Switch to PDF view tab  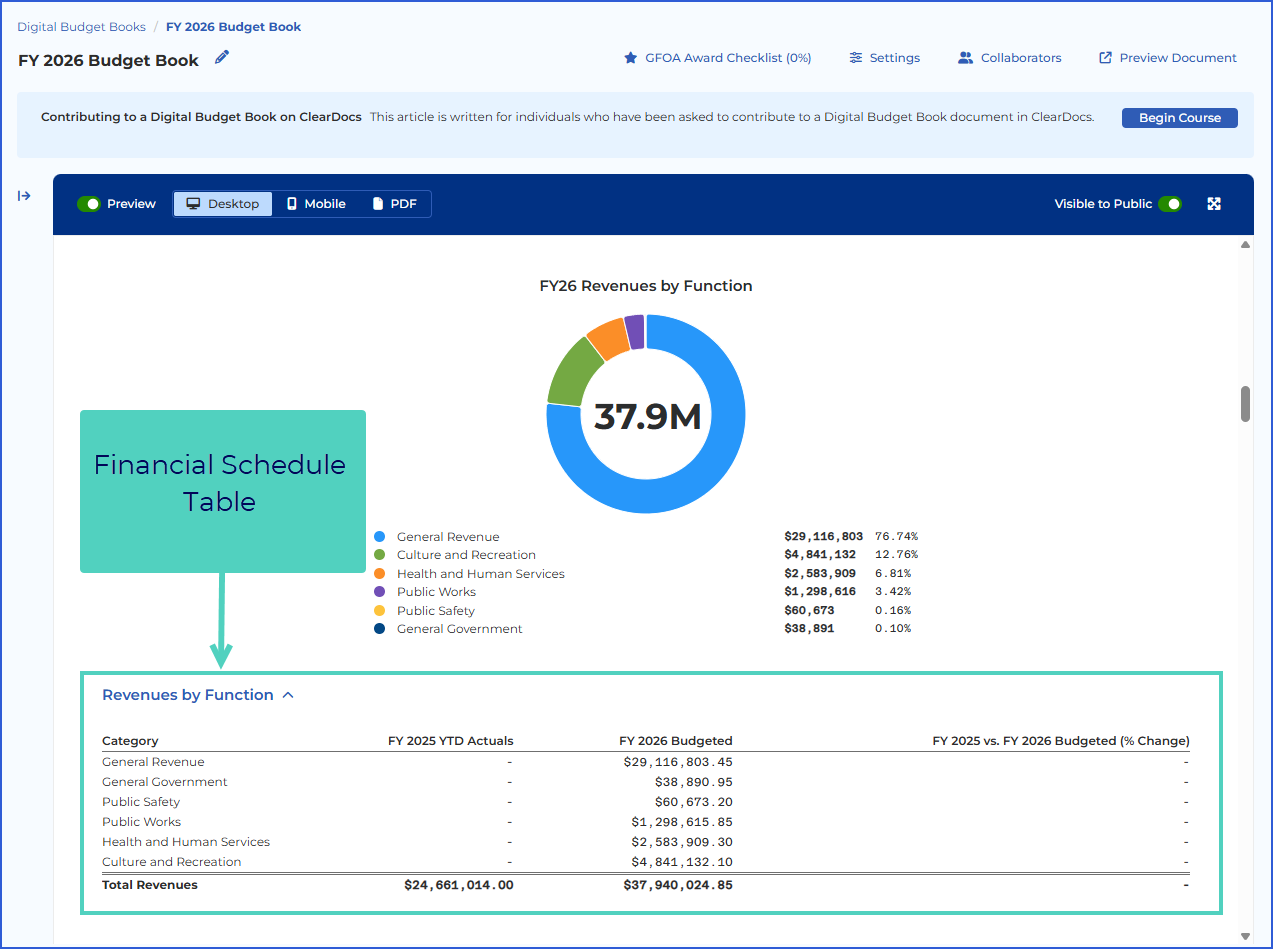tap(394, 204)
